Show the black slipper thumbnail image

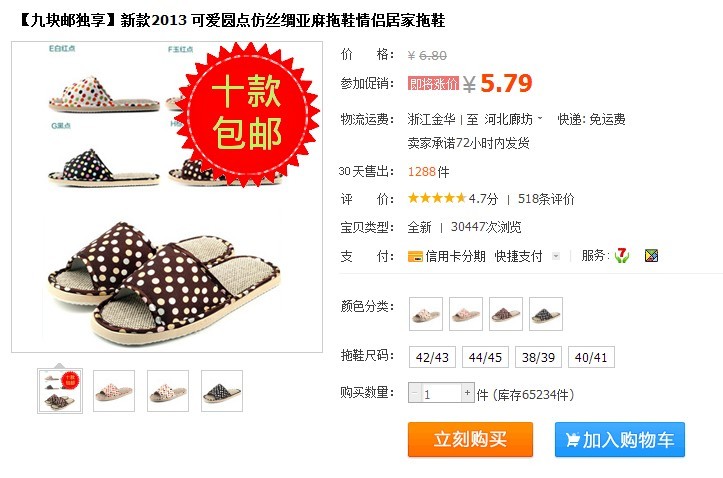222,391
